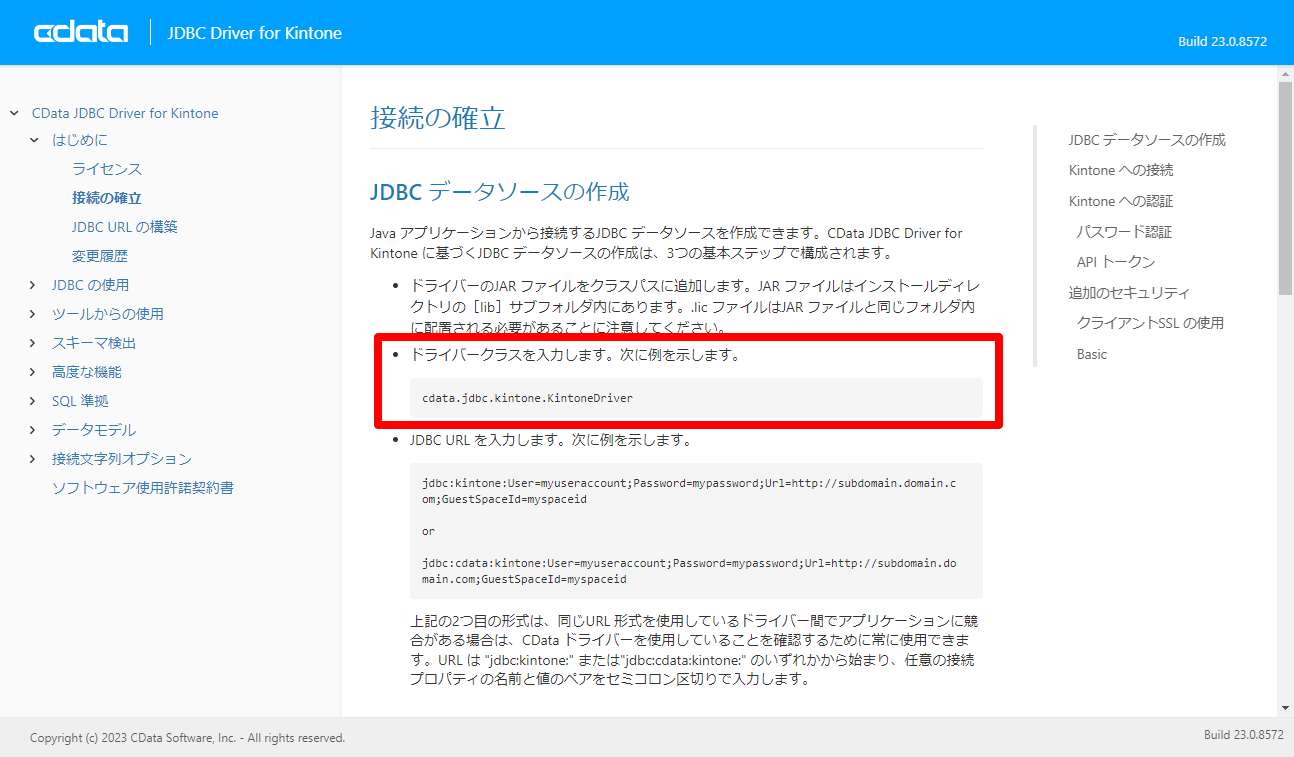Open the 高度な機能 page
The height and width of the screenshot is (757, 1294).
pyautogui.click(x=87, y=372)
